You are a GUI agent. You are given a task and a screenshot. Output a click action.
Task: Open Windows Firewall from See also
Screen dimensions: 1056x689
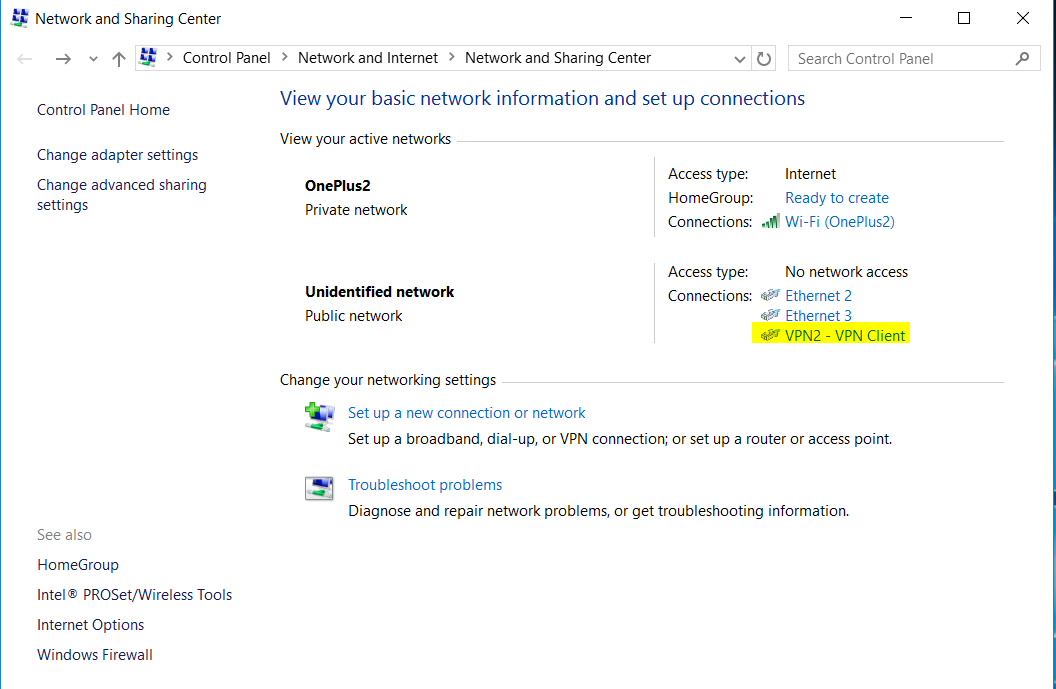click(95, 655)
